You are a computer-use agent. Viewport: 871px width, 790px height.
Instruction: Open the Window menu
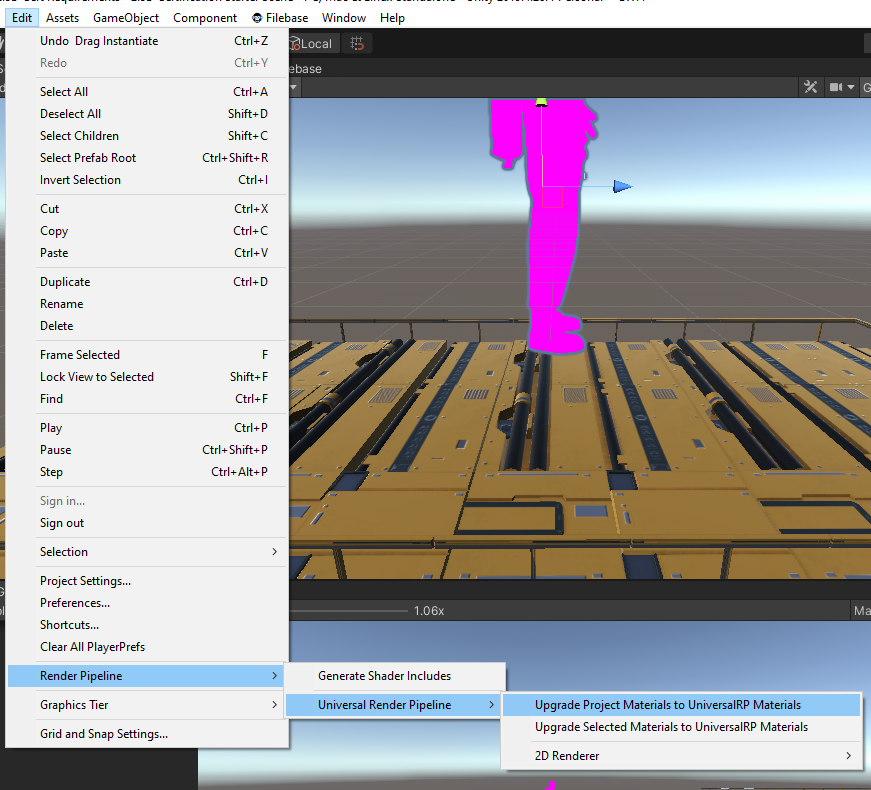(x=344, y=17)
